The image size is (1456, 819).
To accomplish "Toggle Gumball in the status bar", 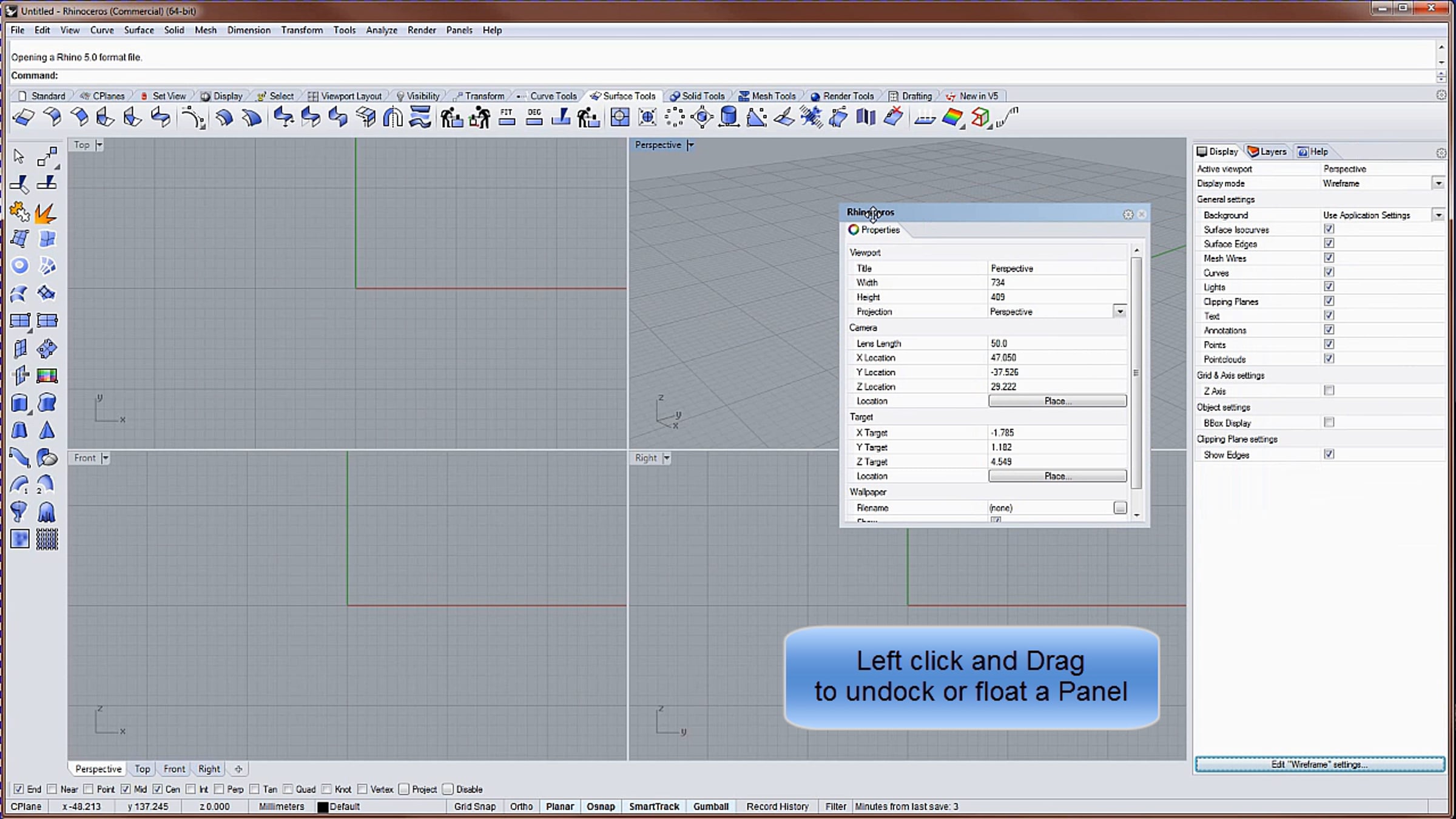I will pos(711,807).
